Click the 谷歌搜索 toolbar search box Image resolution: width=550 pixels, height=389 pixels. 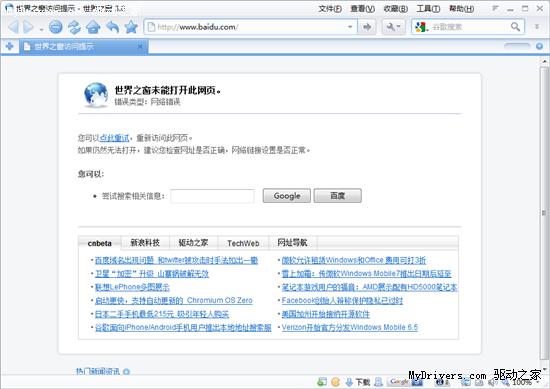pyautogui.click(x=468, y=27)
